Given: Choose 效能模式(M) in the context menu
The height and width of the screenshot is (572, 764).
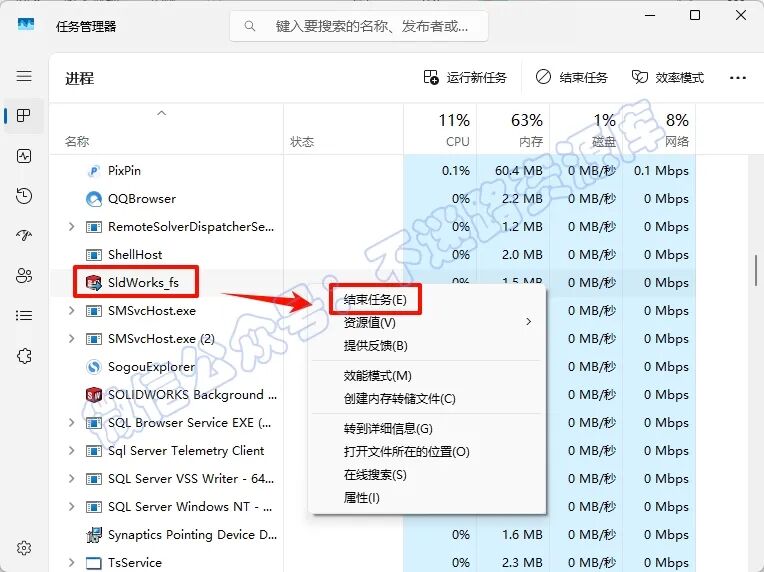Looking at the screenshot, I should pos(378,376).
